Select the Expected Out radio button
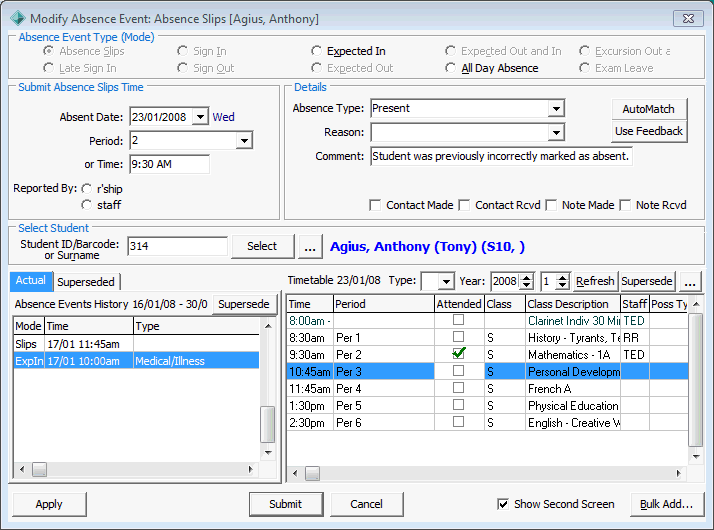714x530 pixels. [x=316, y=68]
